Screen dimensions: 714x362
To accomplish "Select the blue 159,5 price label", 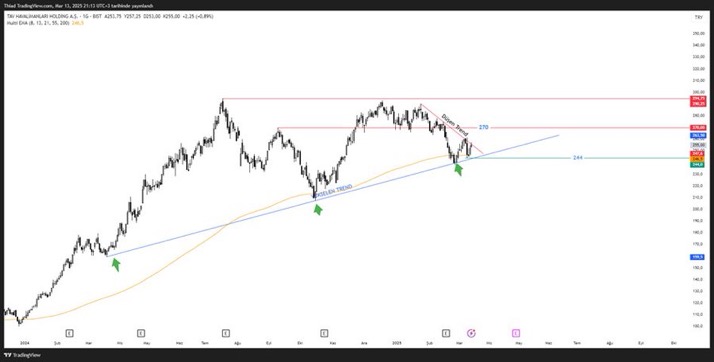I will click(x=698, y=257).
